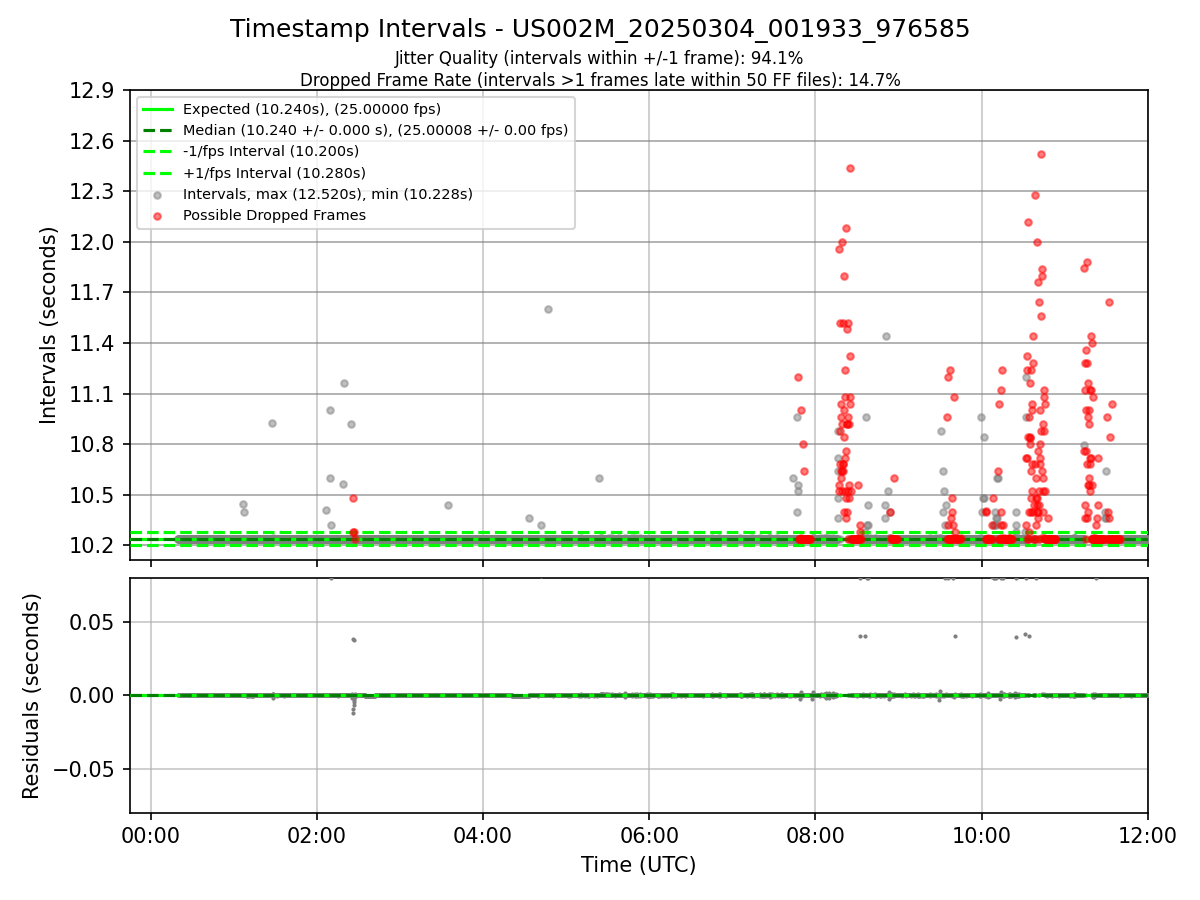This screenshot has height=900, width=1200.
Task: Click the 'Time (UTC)' x-axis label
Action: 638,865
